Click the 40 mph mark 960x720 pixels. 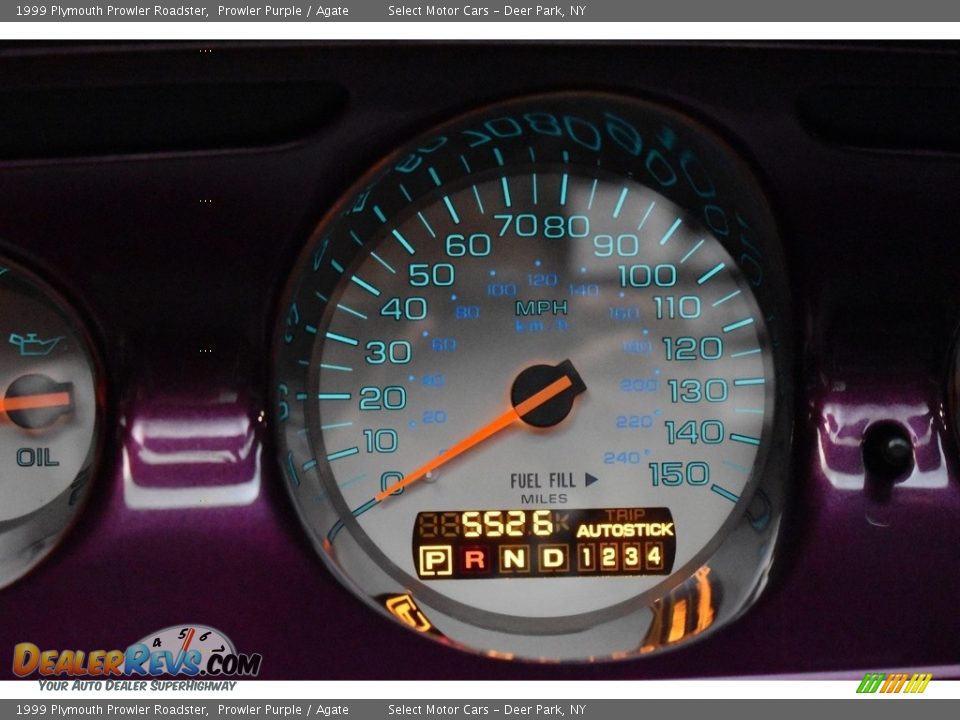tap(403, 309)
